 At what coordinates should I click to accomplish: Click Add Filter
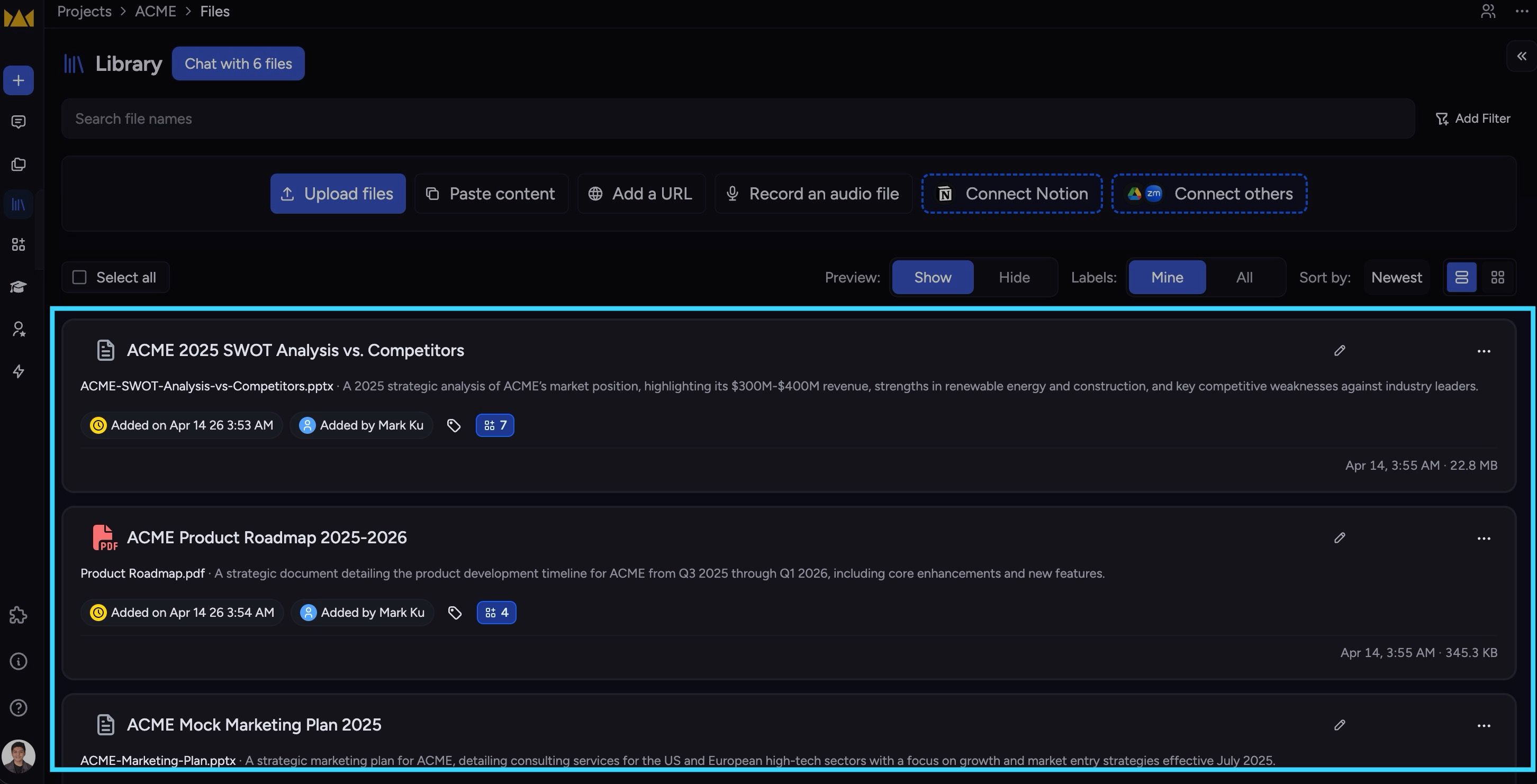(x=1472, y=118)
